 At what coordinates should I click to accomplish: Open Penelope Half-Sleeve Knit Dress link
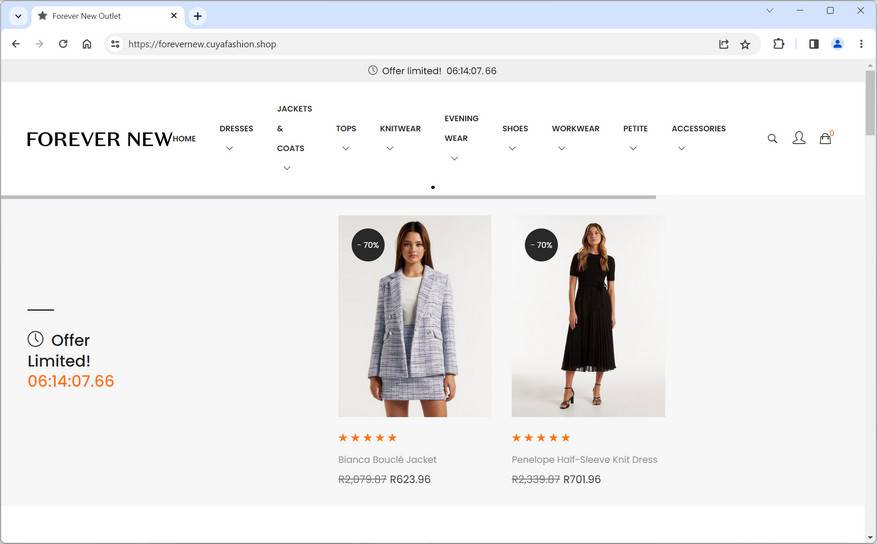(584, 460)
